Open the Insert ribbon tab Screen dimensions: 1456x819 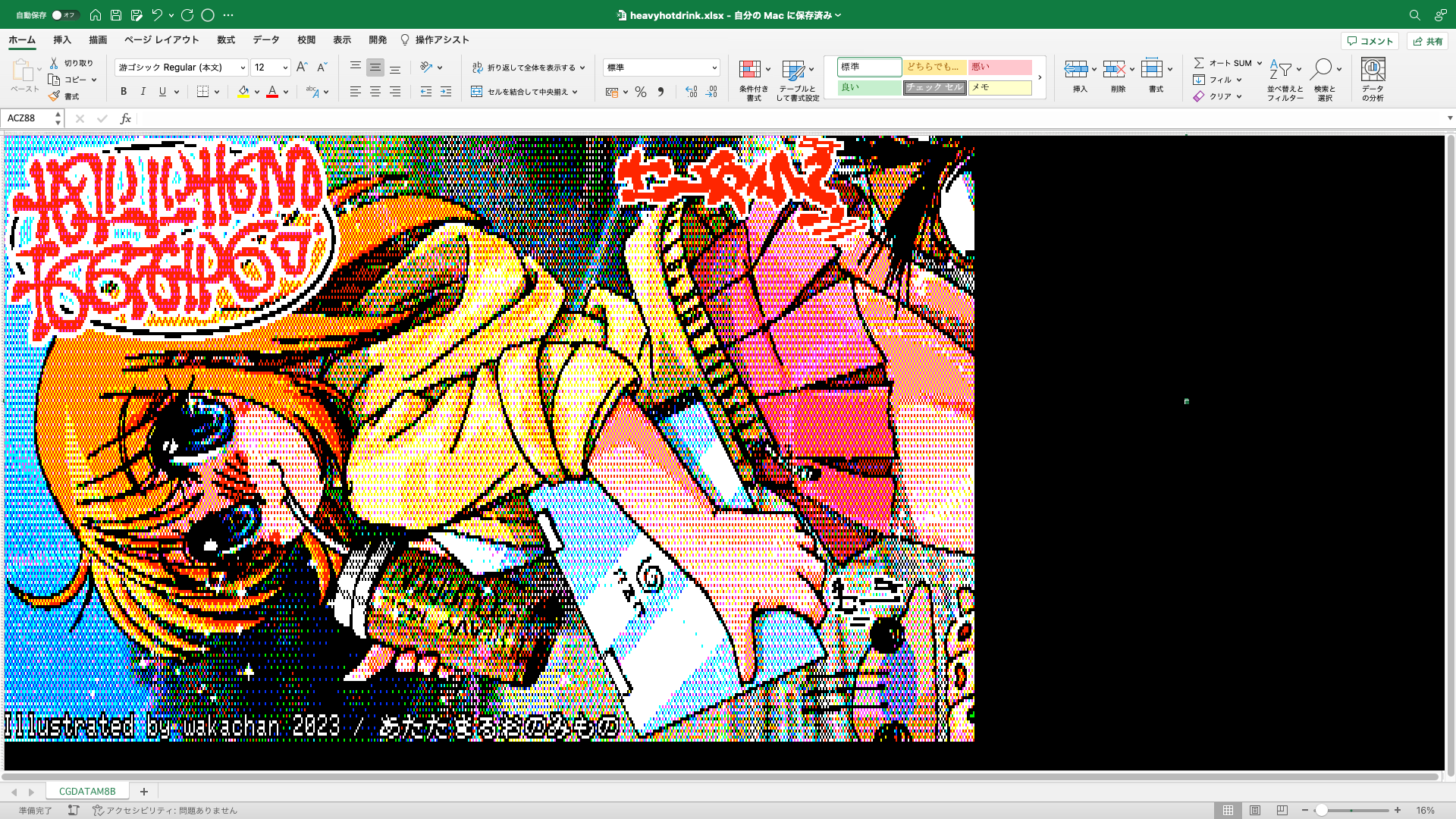click(62, 40)
